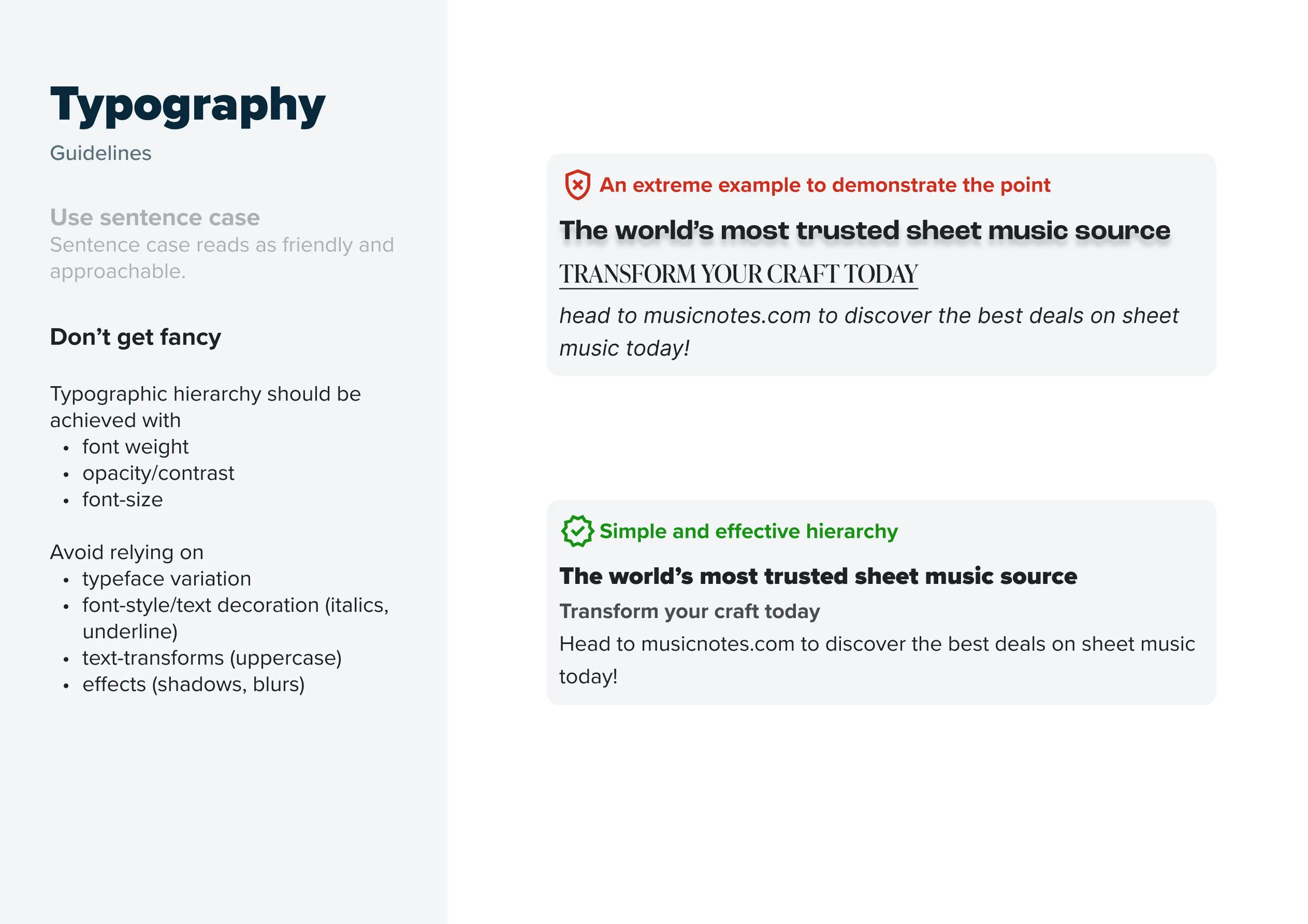The height and width of the screenshot is (924, 1308).
Task: Click the text-transforms (uppercase) bullet
Action: coord(212,658)
